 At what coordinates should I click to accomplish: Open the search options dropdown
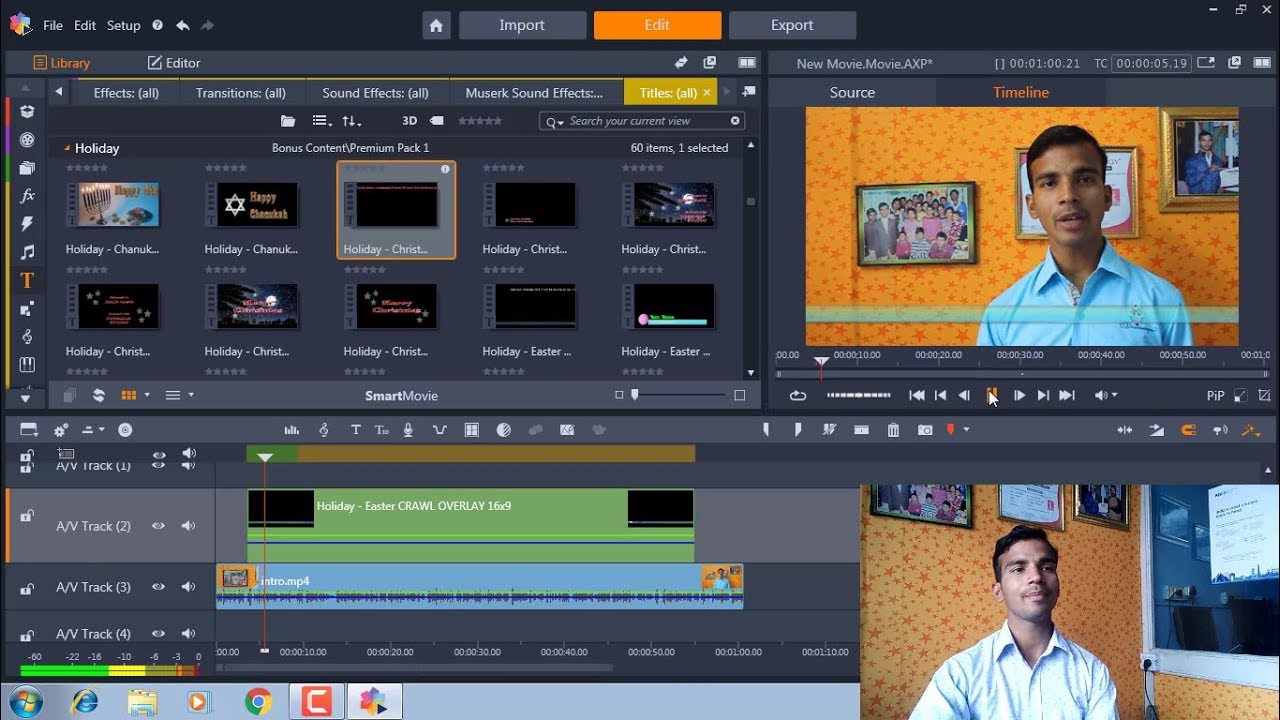pyautogui.click(x=554, y=121)
